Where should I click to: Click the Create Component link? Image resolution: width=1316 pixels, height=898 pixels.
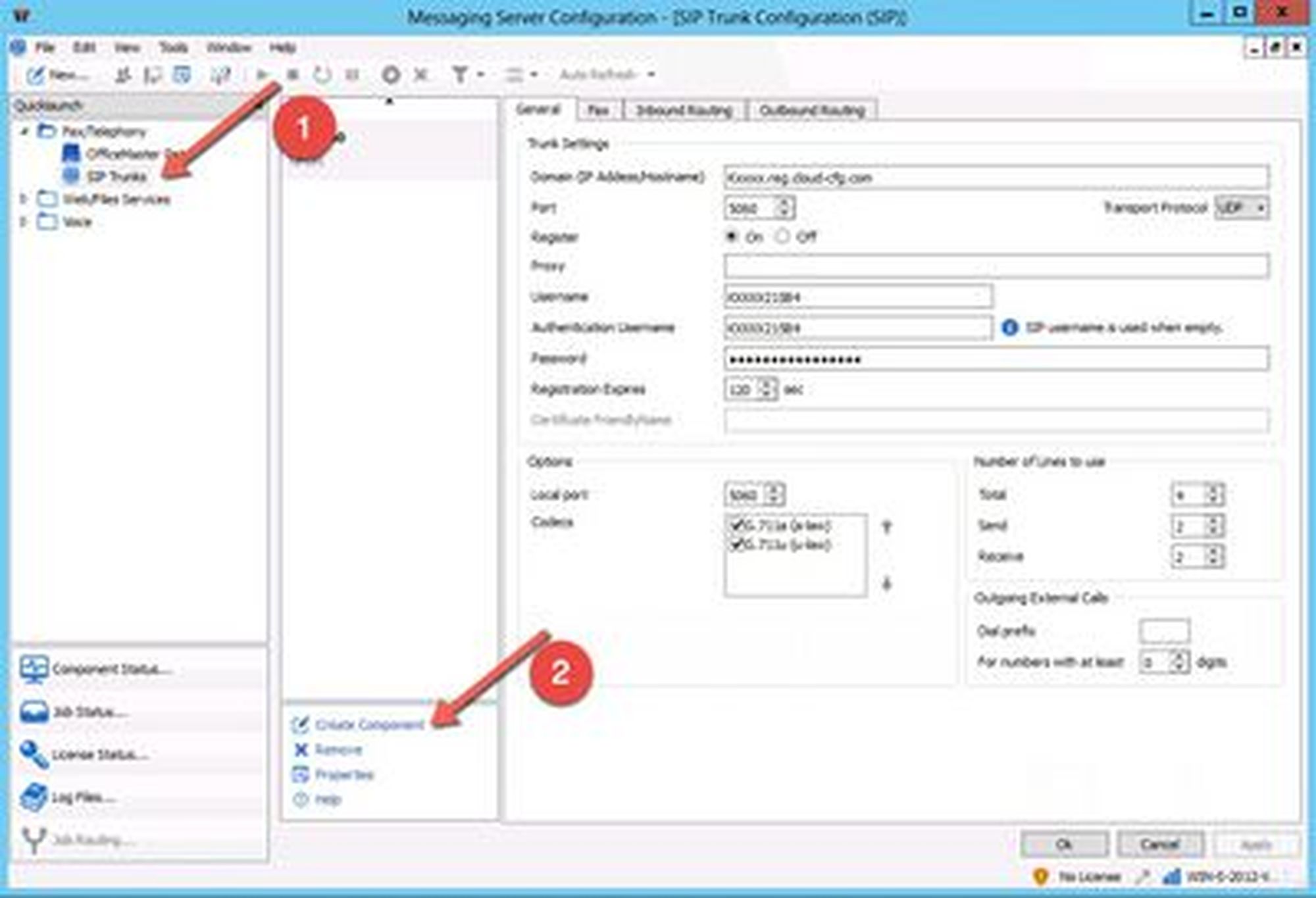coord(369,724)
